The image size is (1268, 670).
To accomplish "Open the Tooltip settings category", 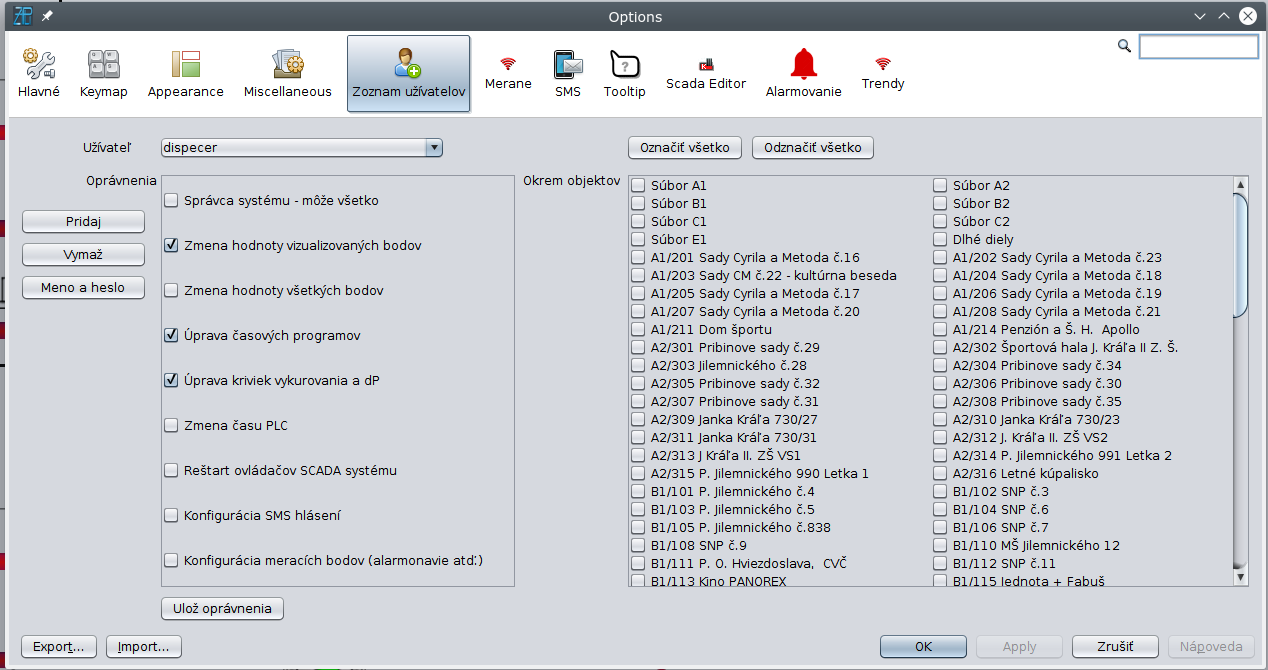I will coord(625,73).
